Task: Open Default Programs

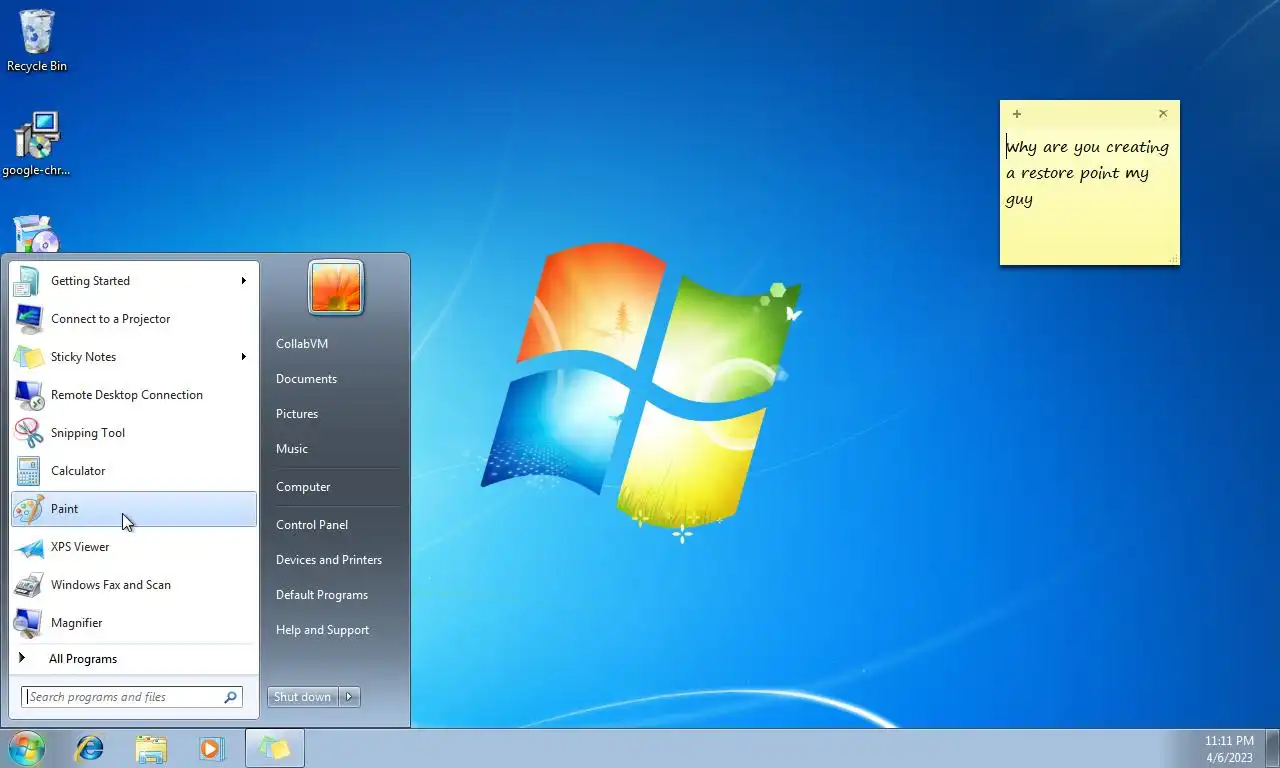Action: click(x=322, y=595)
